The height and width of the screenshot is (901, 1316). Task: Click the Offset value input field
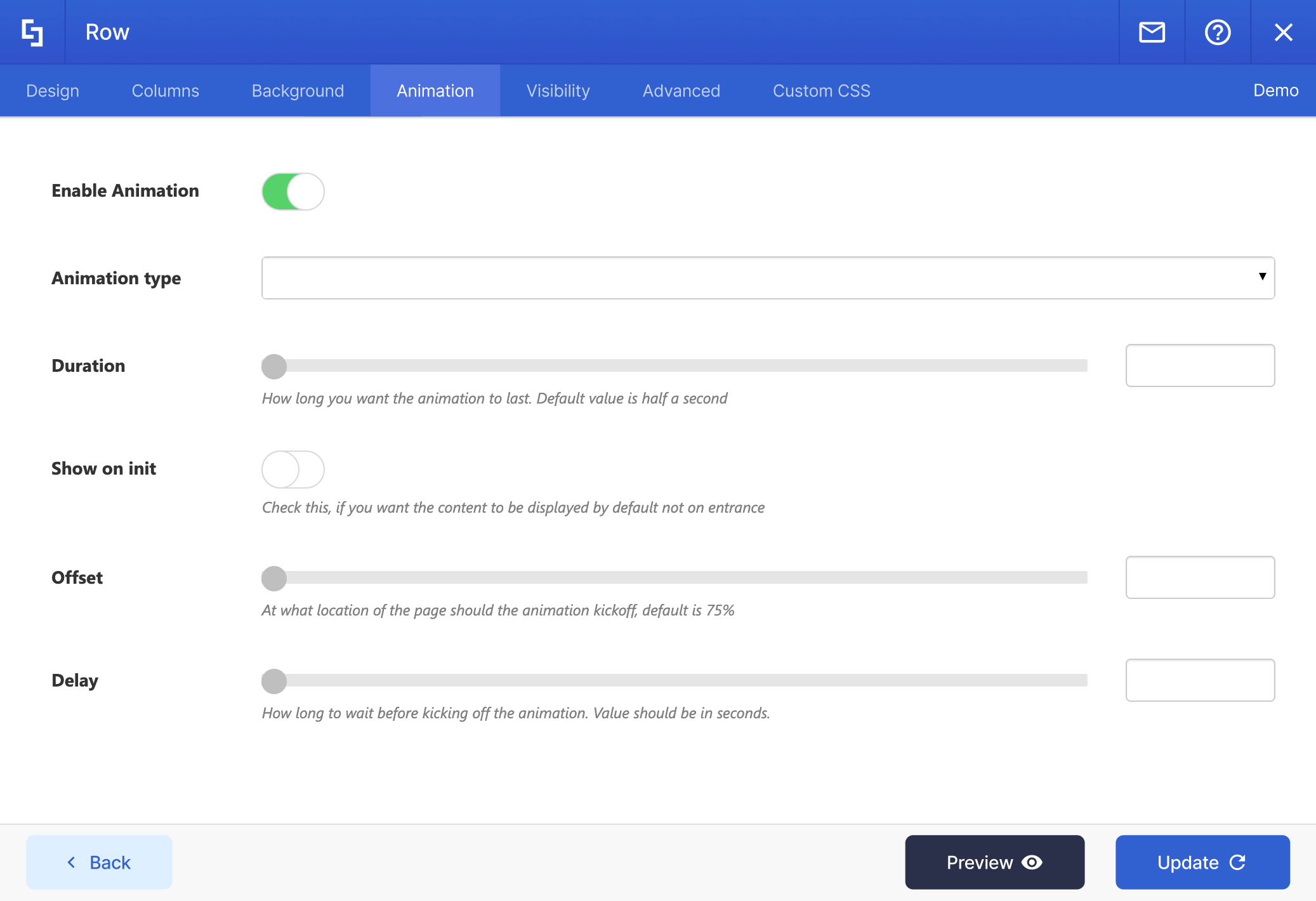[1200, 577]
